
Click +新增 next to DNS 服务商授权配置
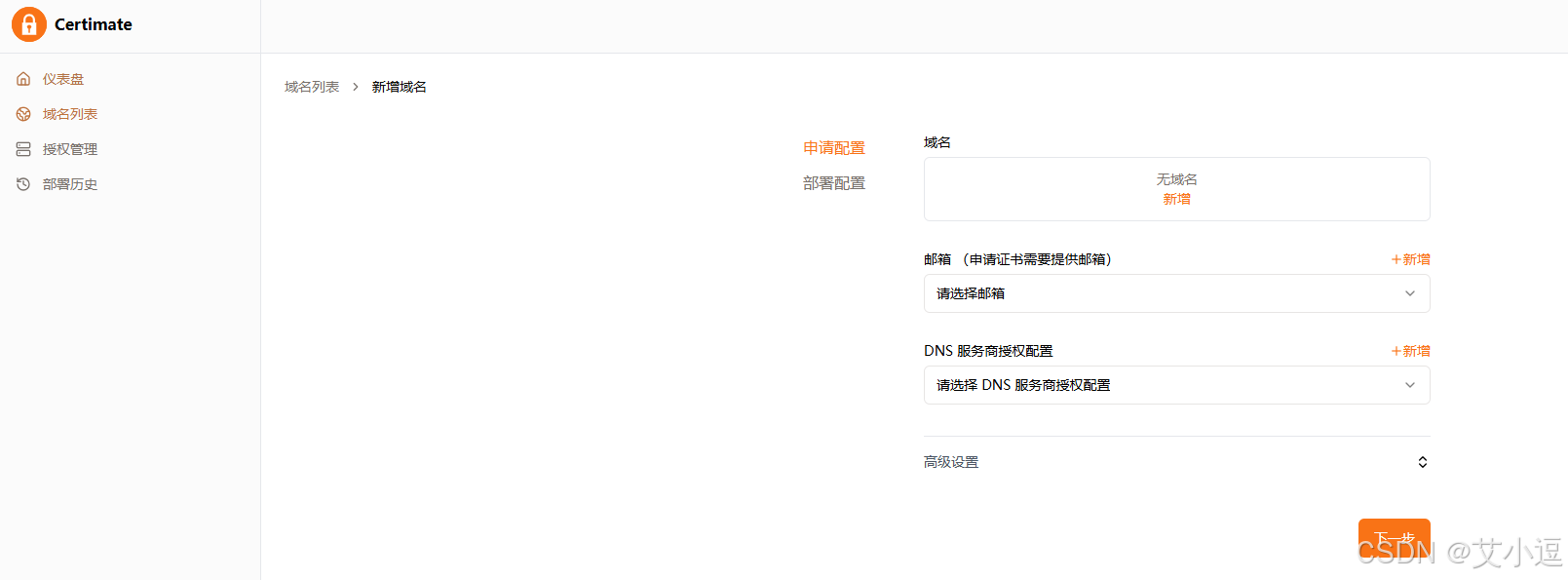[1411, 351]
